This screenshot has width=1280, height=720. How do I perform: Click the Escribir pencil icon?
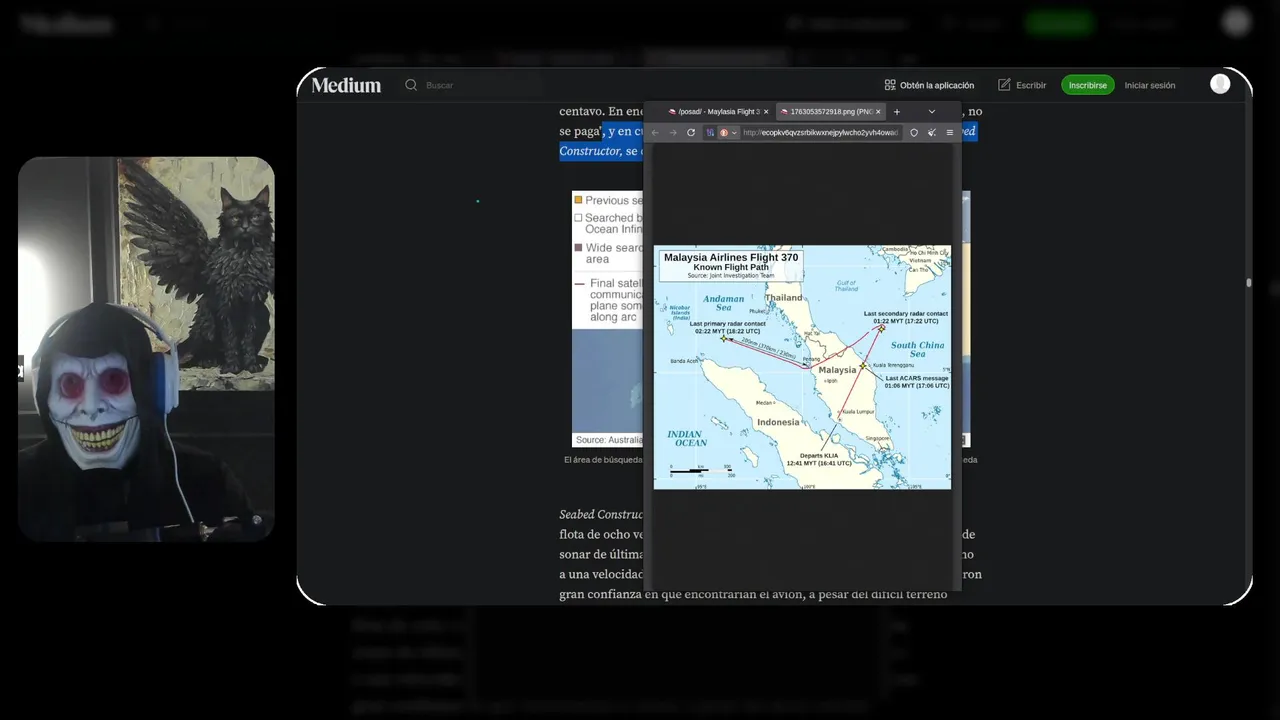click(x=1004, y=85)
